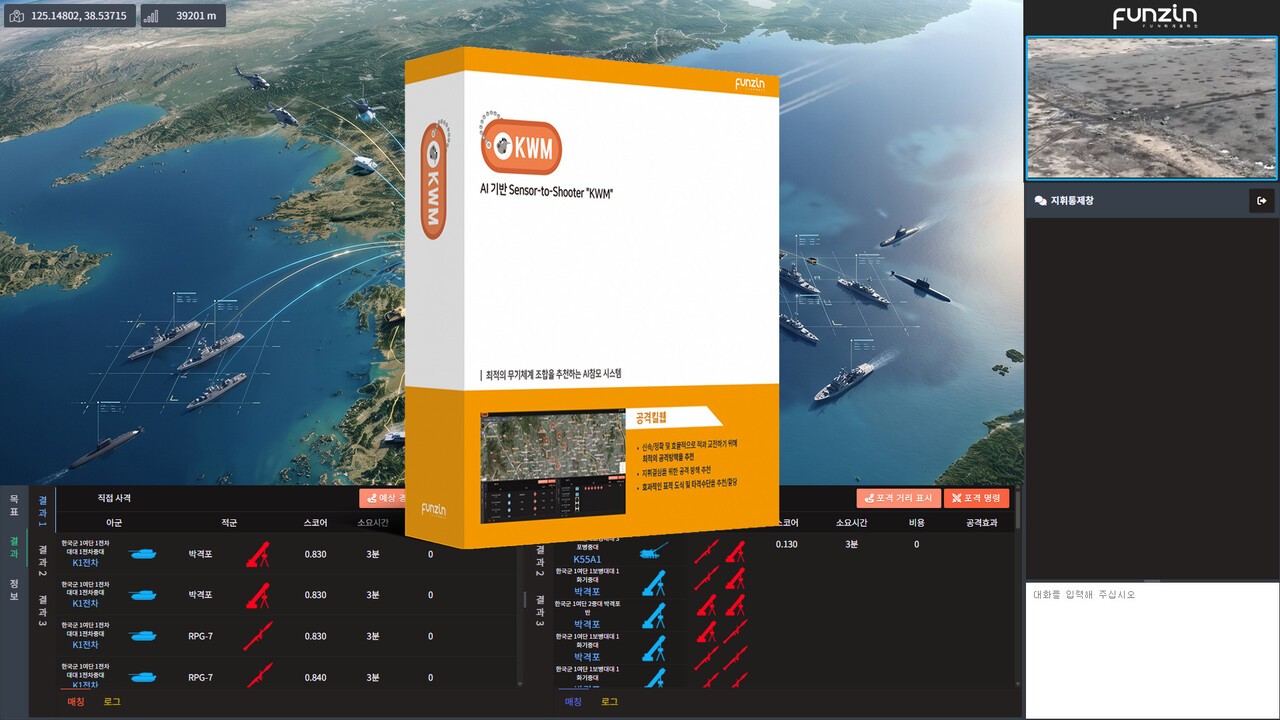Image resolution: width=1280 pixels, height=720 pixels.
Task: Click the K1전차 link in first row
Action: 85,563
